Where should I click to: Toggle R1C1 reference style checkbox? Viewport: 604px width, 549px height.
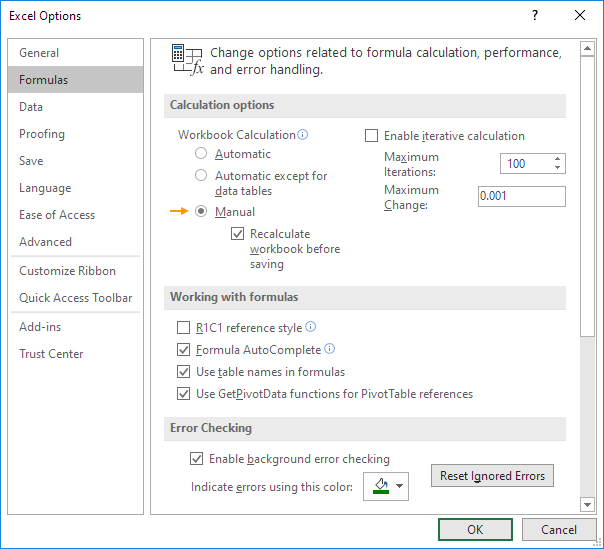tap(183, 328)
